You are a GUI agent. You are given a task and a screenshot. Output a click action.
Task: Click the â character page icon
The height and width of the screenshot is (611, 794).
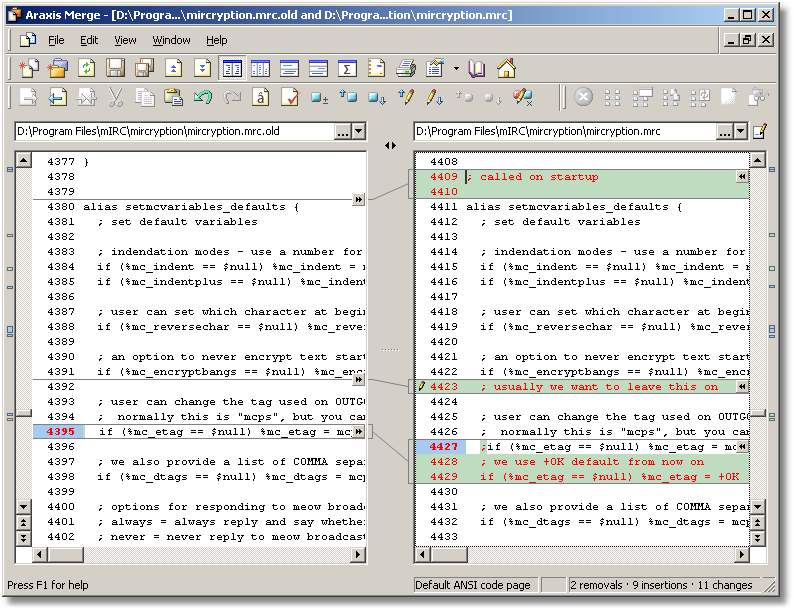(x=261, y=97)
